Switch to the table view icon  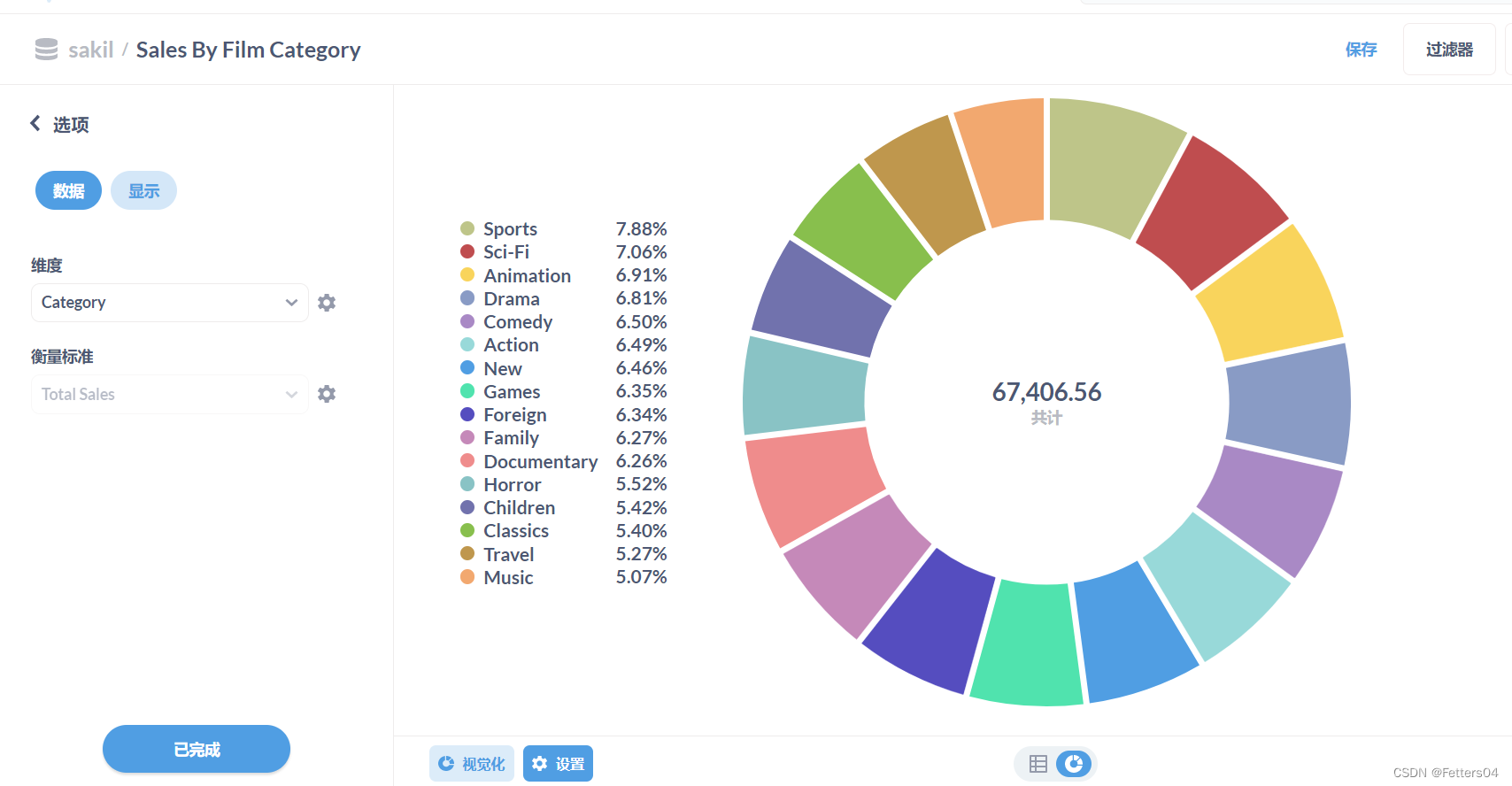[x=1038, y=764]
